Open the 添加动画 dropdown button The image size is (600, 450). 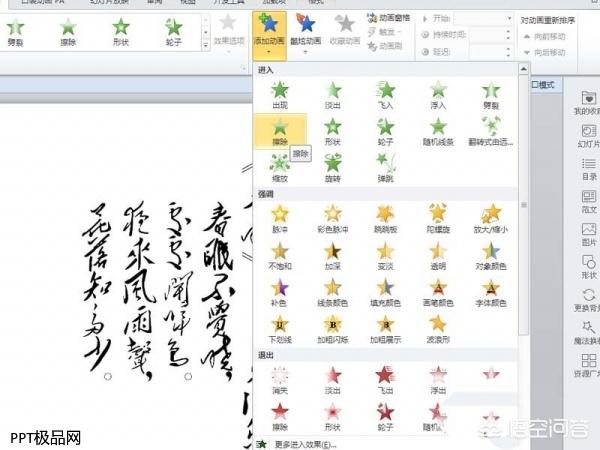pyautogui.click(x=269, y=35)
